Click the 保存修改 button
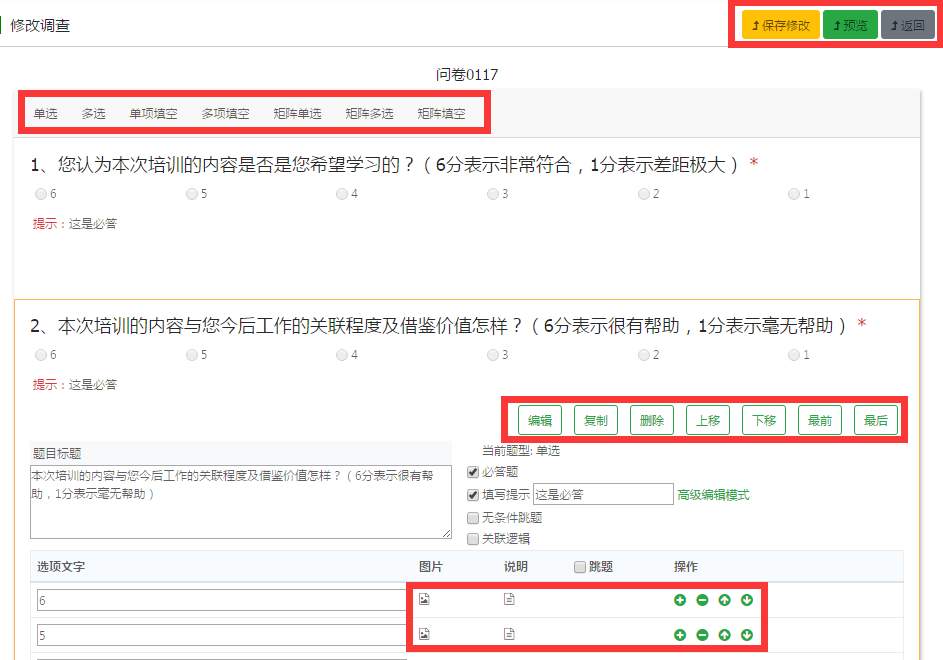This screenshot has height=660, width=943. tap(781, 25)
